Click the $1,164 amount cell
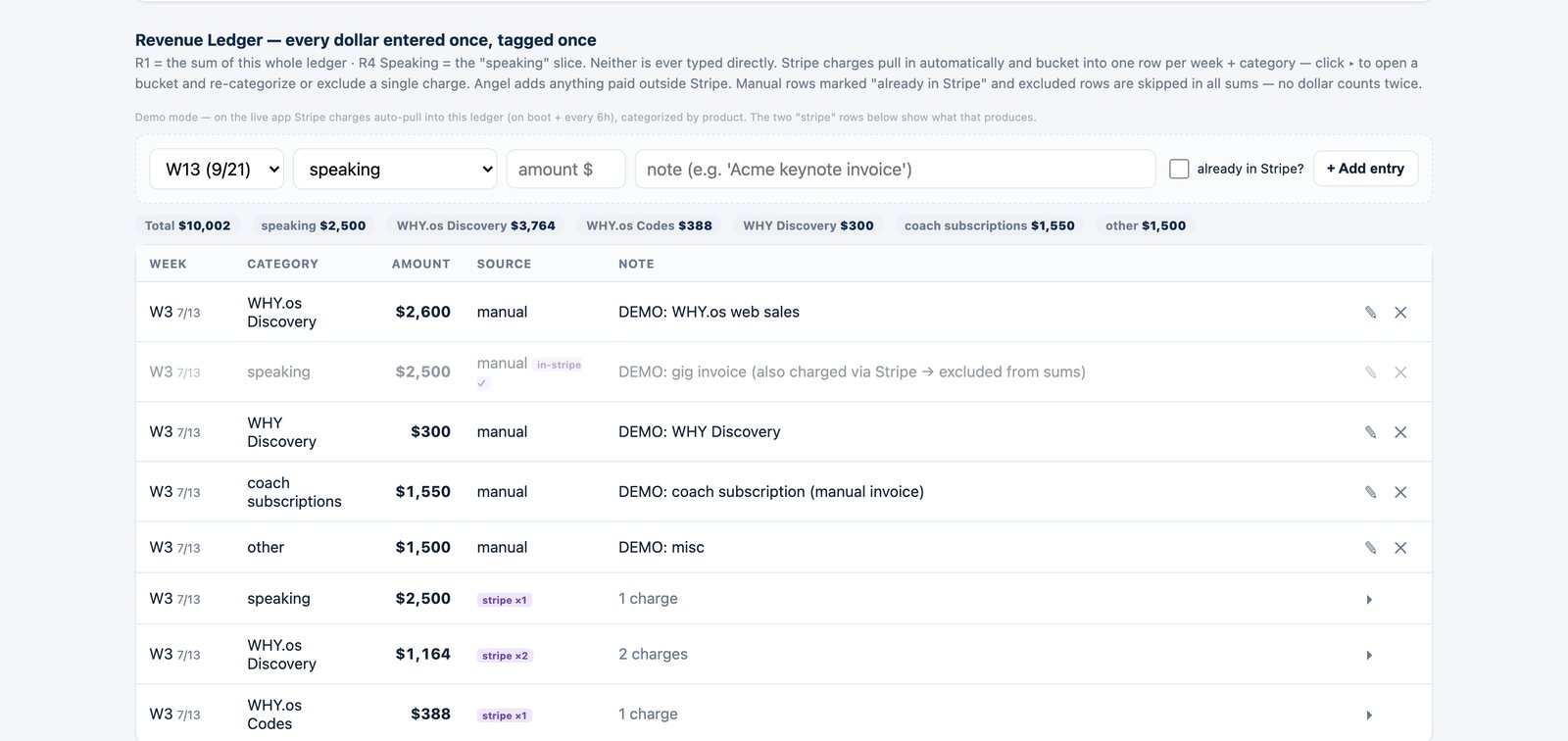 [x=422, y=654]
